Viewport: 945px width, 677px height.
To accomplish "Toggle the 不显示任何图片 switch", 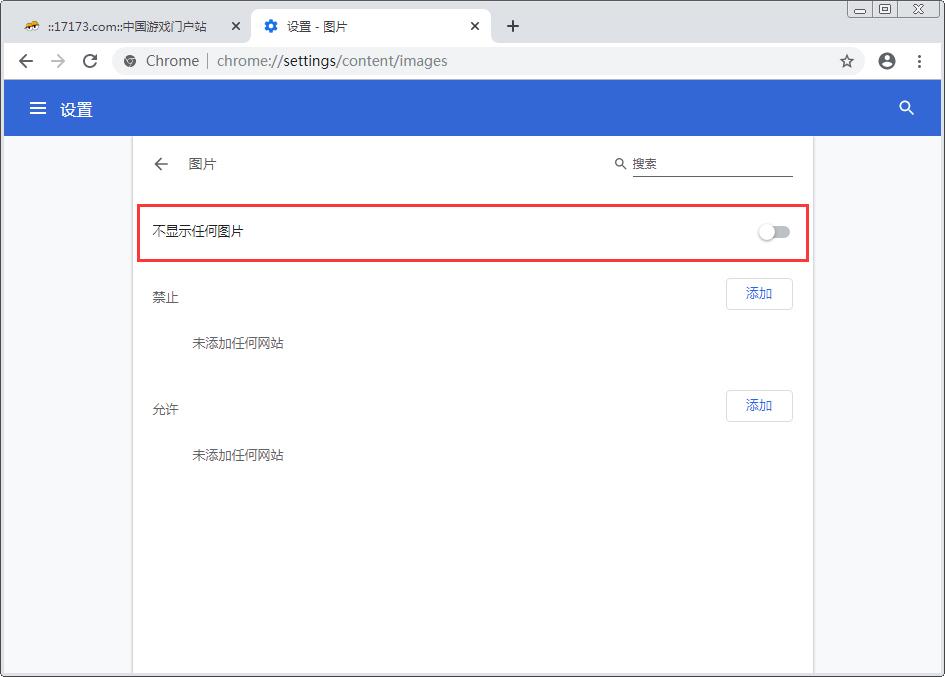I will (774, 232).
